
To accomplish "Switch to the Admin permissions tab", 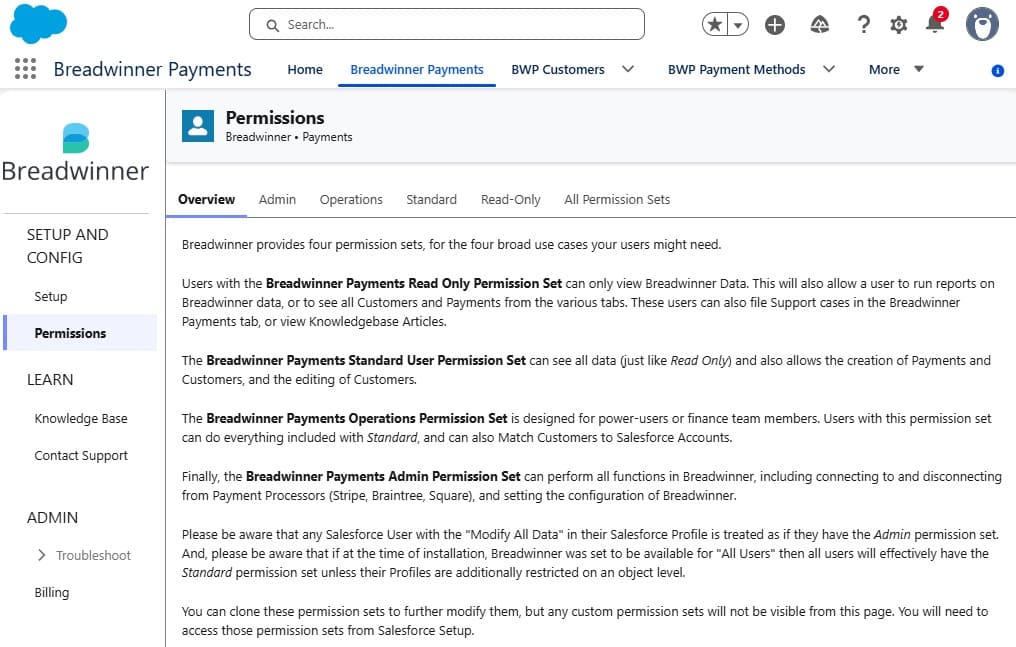I will tap(277, 199).
